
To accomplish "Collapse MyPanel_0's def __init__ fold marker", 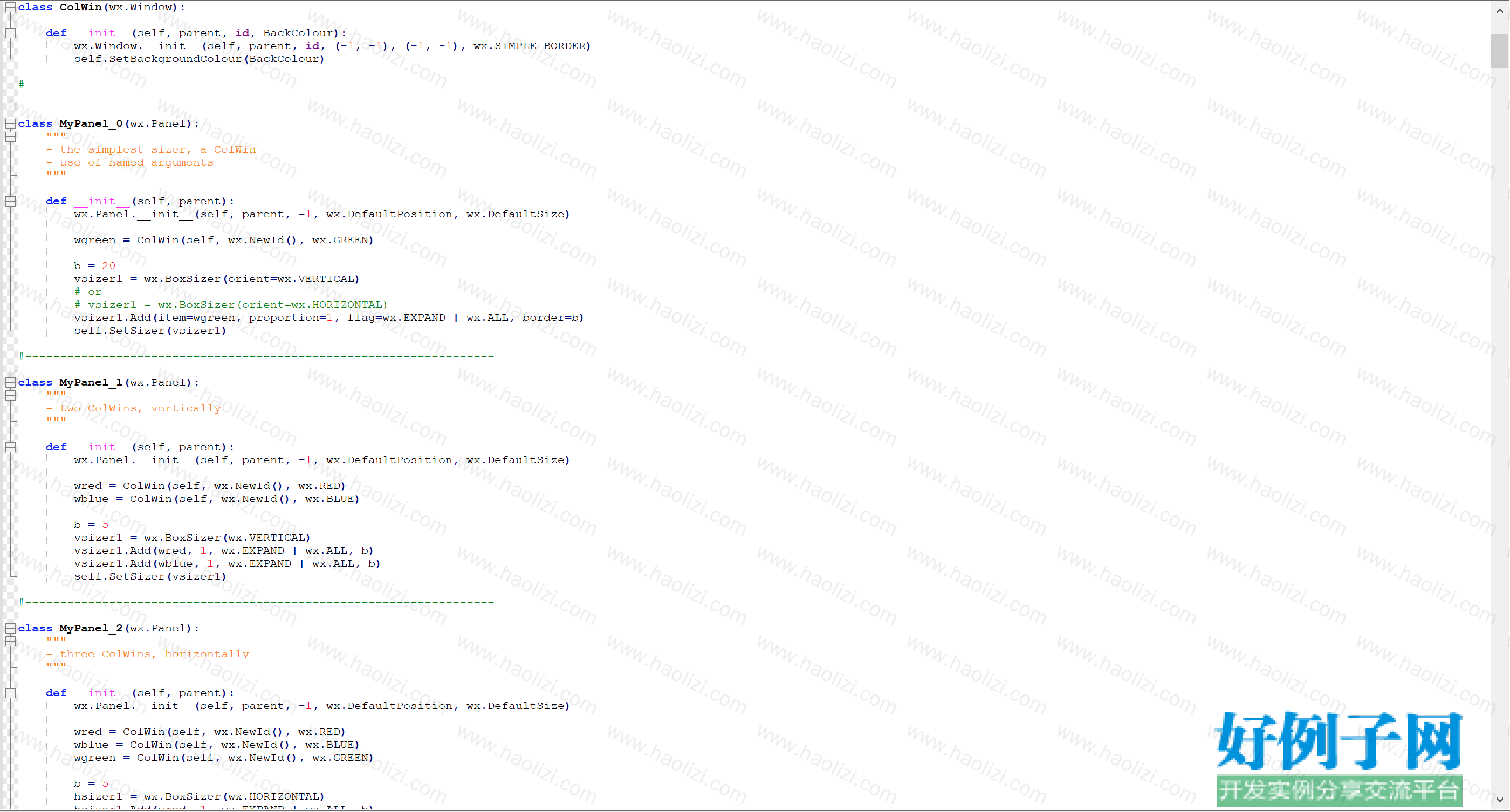I will coord(11,202).
